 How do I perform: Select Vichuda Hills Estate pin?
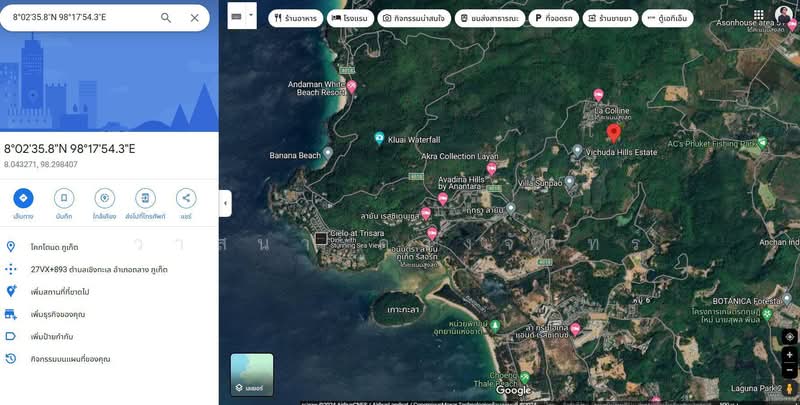[x=577, y=150]
